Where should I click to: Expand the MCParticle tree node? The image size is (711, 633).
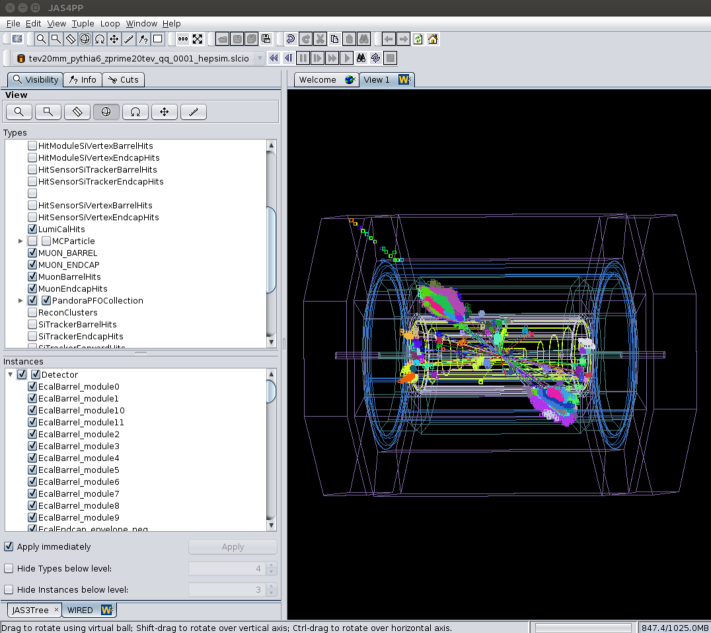[x=20, y=241]
